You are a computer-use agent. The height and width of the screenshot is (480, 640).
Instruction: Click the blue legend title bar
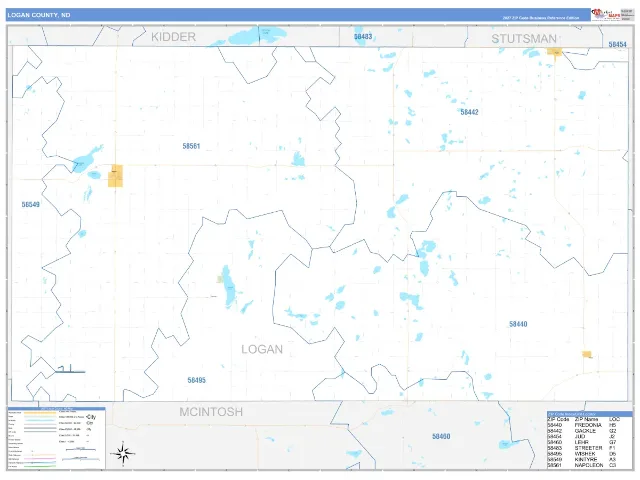click(56, 408)
